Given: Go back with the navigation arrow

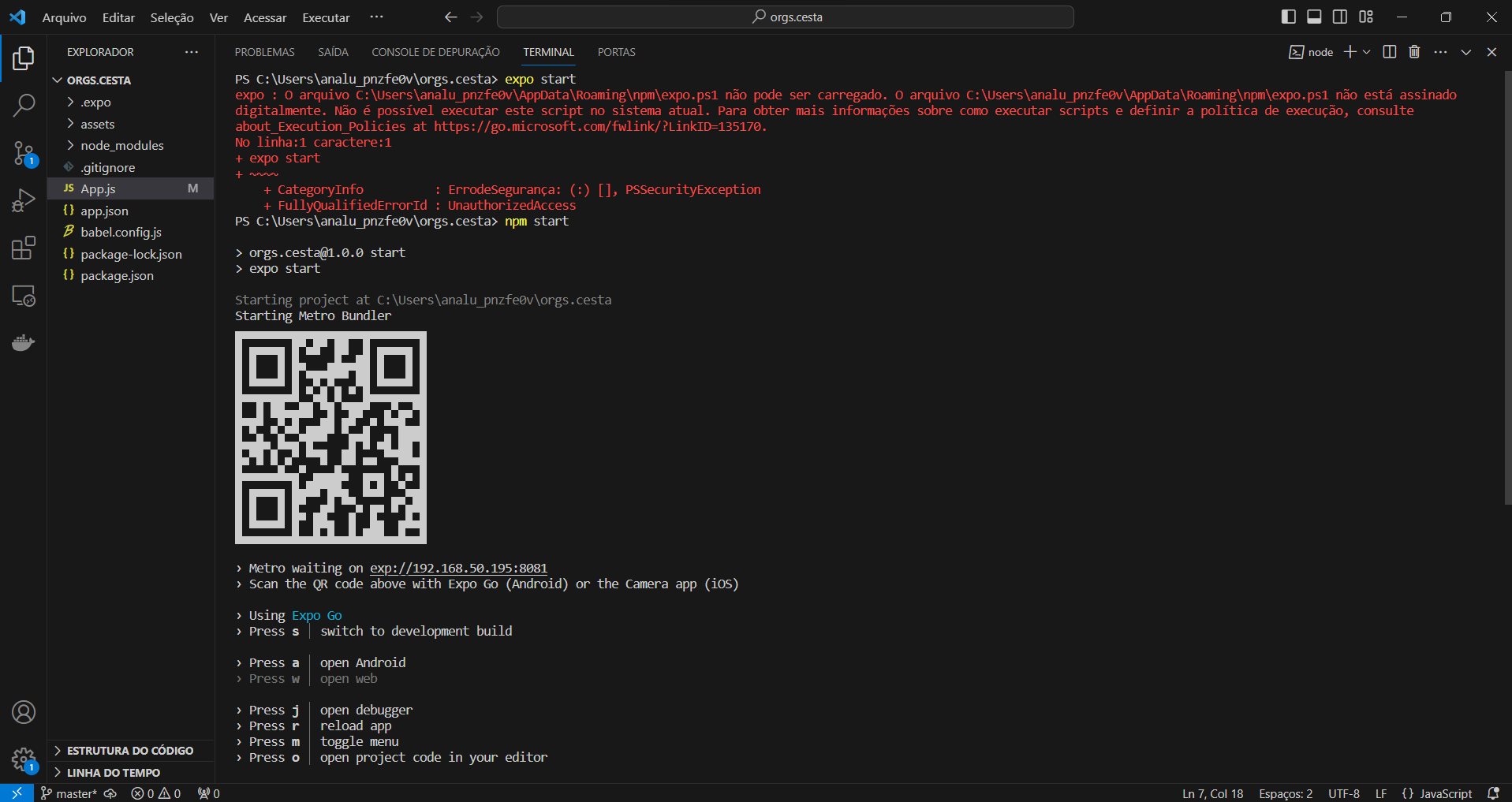Looking at the screenshot, I should pyautogui.click(x=450, y=17).
